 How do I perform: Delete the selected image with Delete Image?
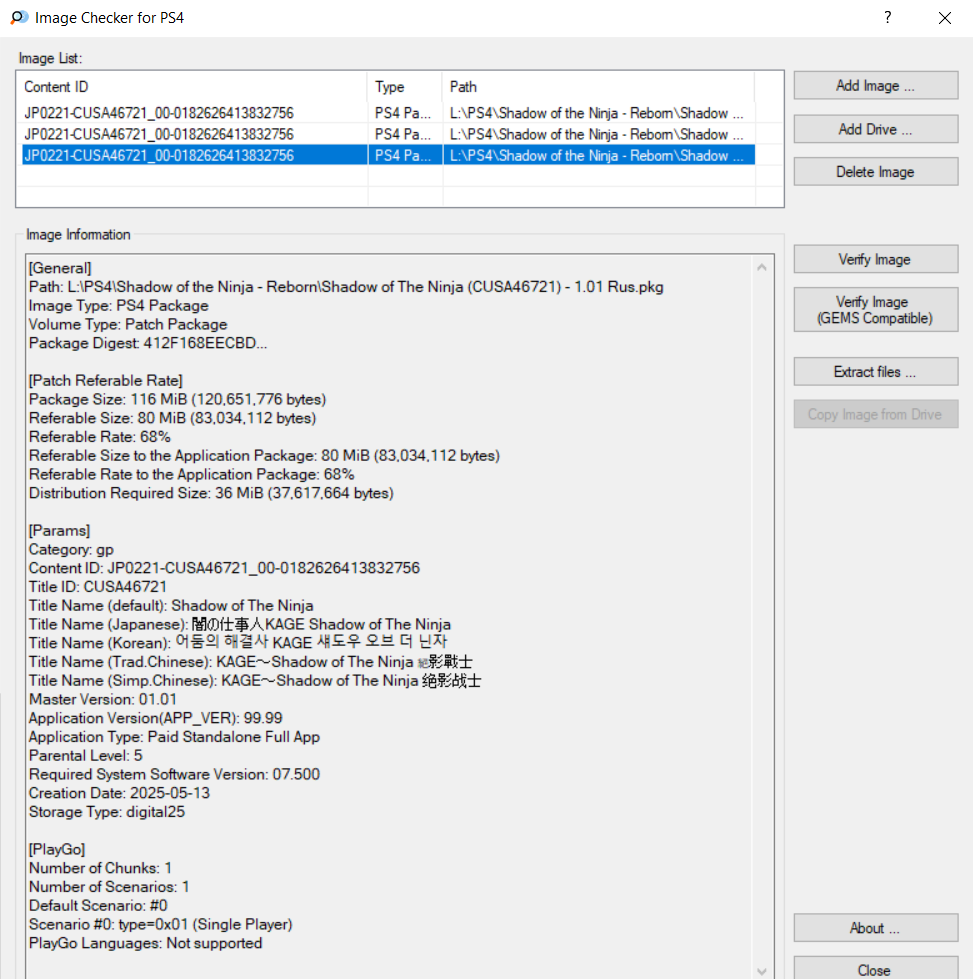(876, 172)
